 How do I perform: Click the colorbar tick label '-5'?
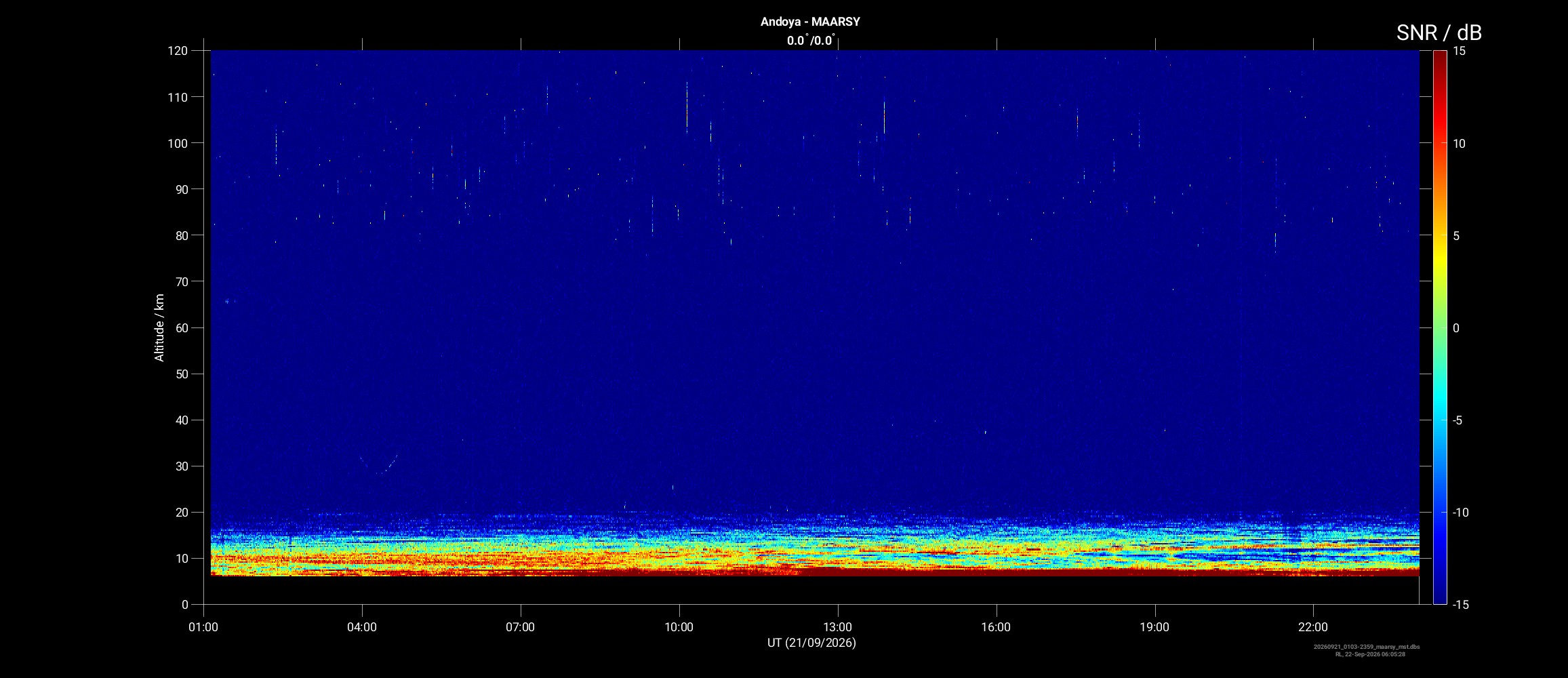(1458, 420)
